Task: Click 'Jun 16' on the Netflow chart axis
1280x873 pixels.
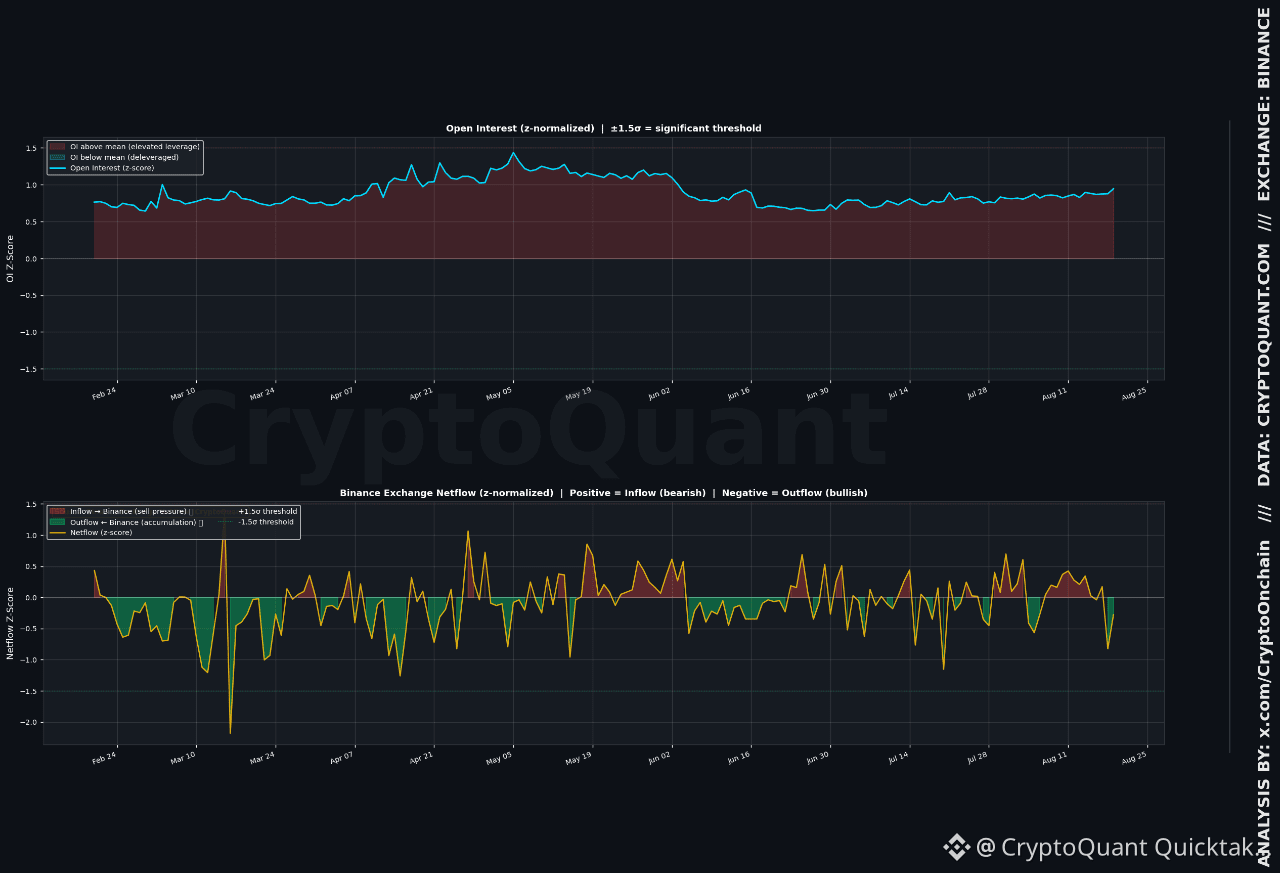Action: coord(738,758)
